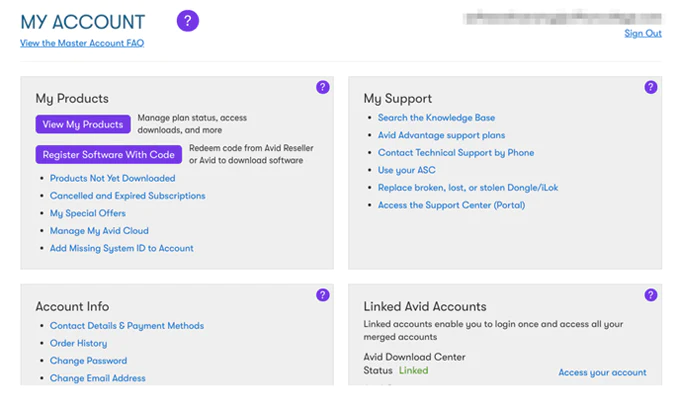This screenshot has width=678, height=408.
Task: Open the help icon beside My Account heading
Action: [188, 21]
